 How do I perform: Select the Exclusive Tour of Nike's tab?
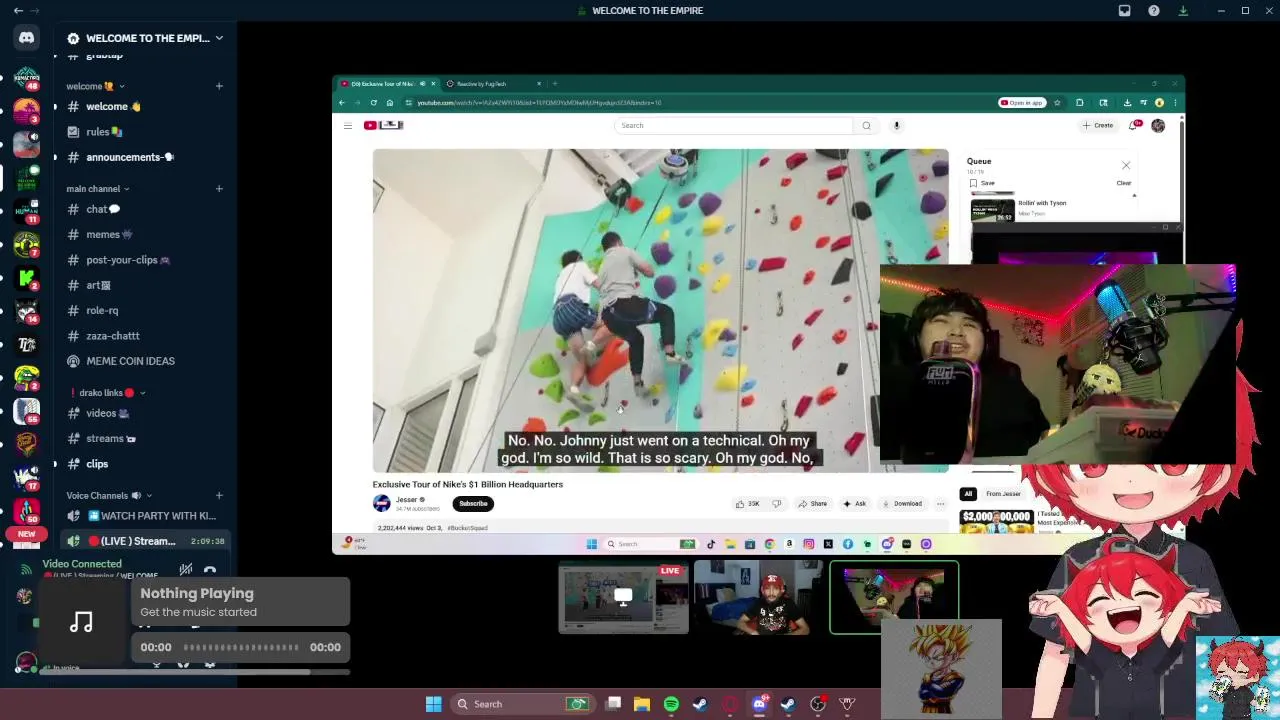[x=388, y=84]
